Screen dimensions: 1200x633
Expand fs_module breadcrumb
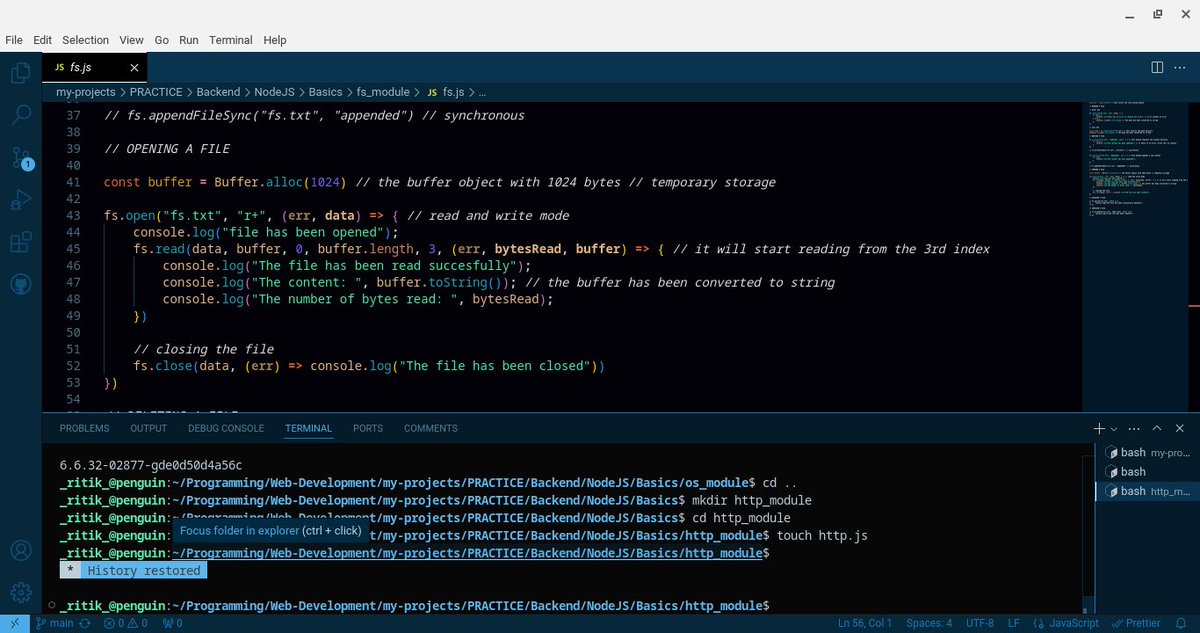(x=384, y=91)
